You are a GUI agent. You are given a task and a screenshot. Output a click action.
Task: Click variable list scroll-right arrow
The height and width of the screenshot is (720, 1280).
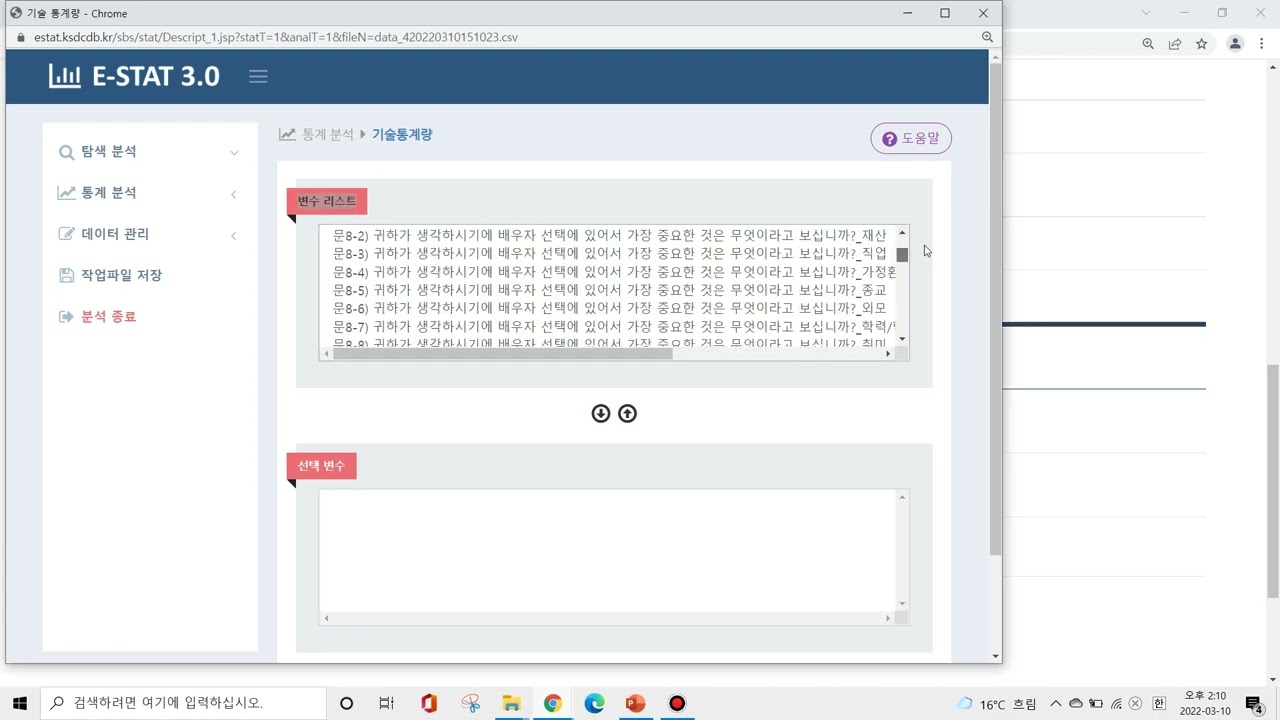click(x=888, y=354)
